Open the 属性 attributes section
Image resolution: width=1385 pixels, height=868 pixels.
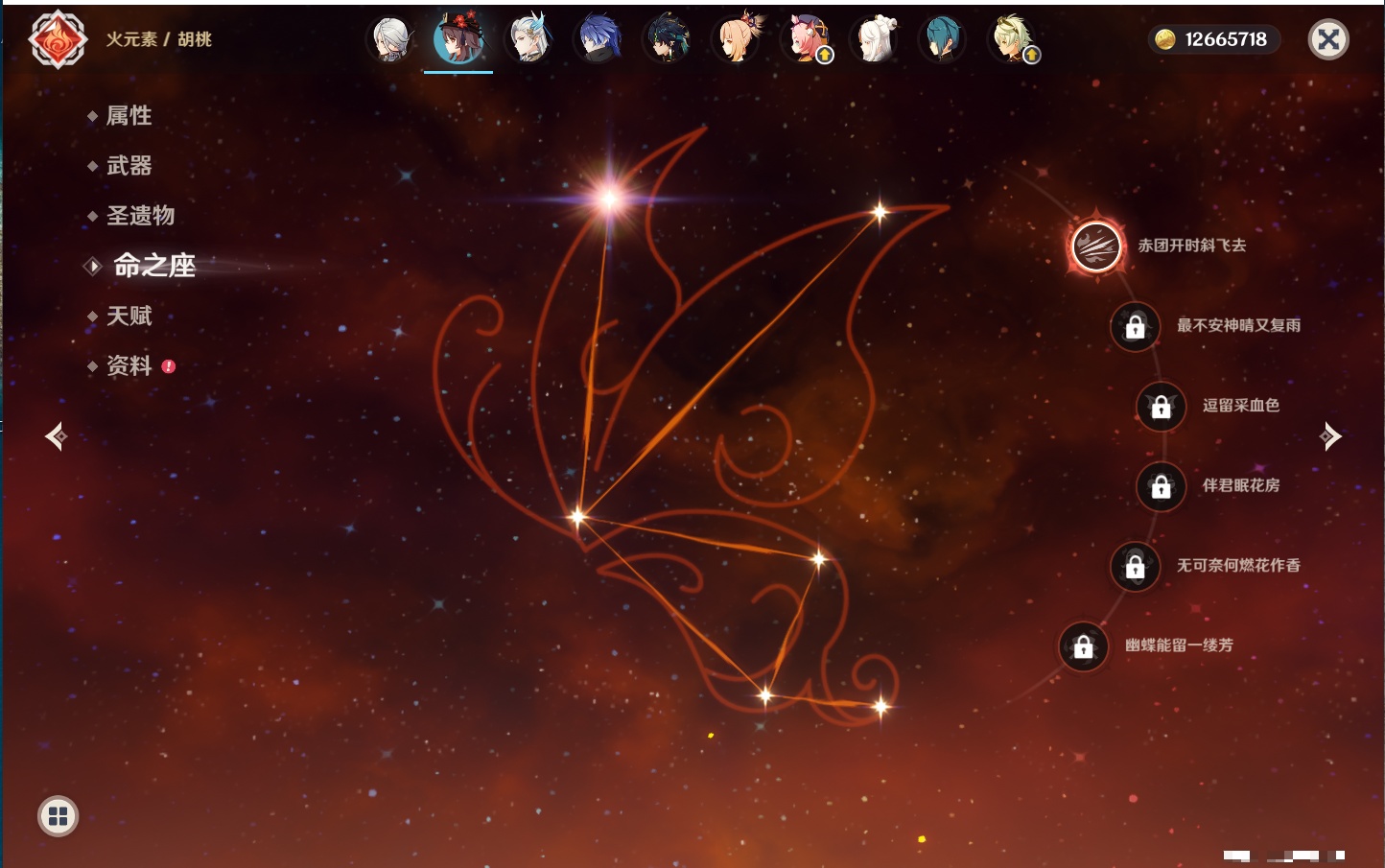coord(129,116)
